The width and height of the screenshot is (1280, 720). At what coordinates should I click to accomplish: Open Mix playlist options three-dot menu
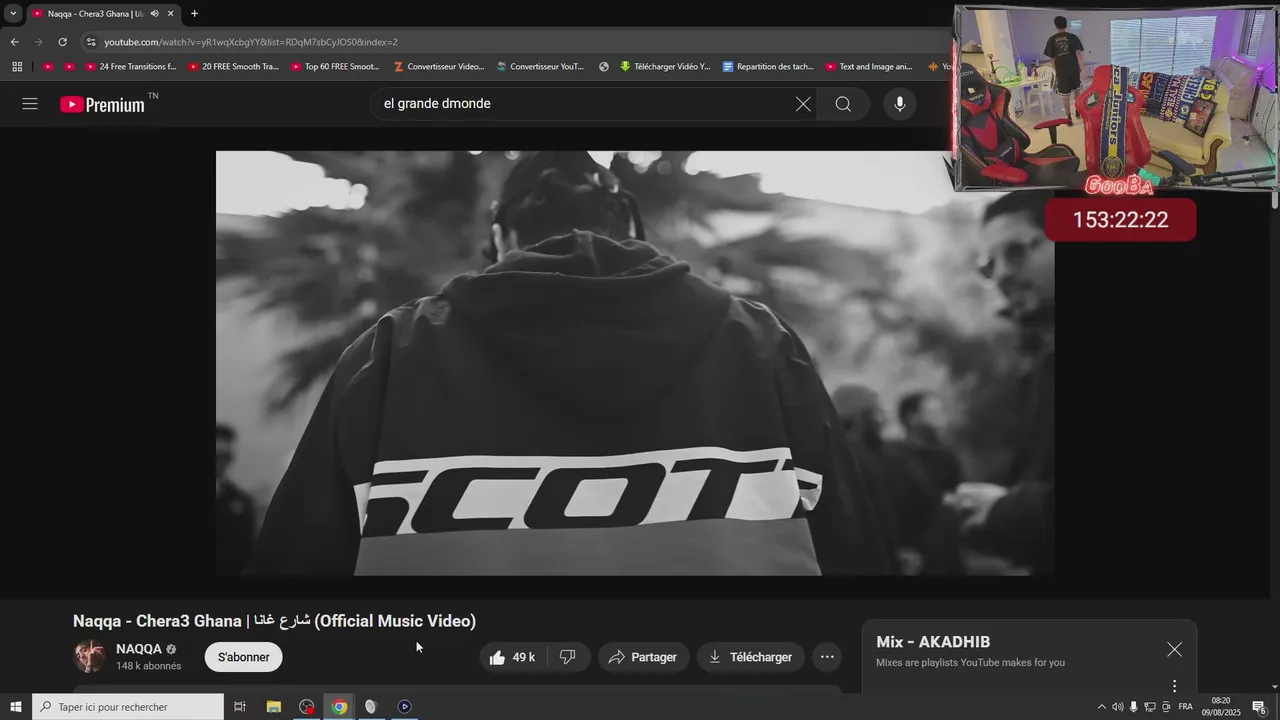tap(1174, 686)
